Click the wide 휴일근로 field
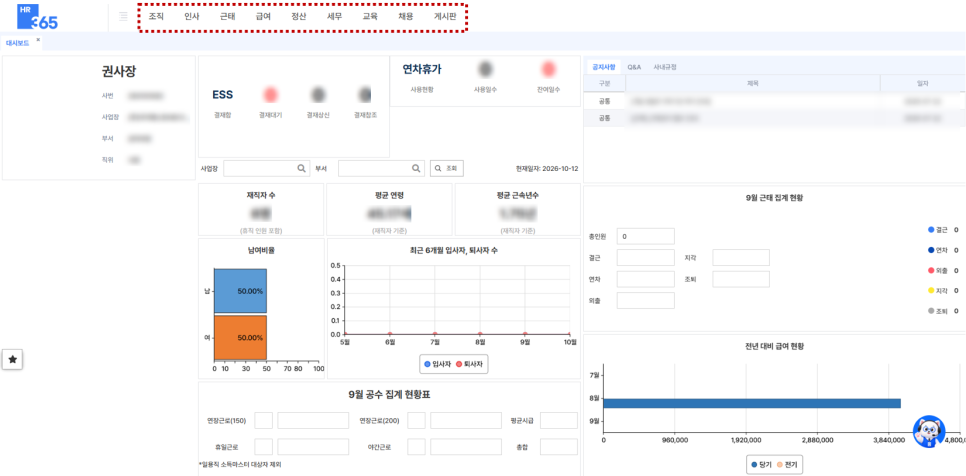Screen dimensions: 966x476 [x=313, y=447]
